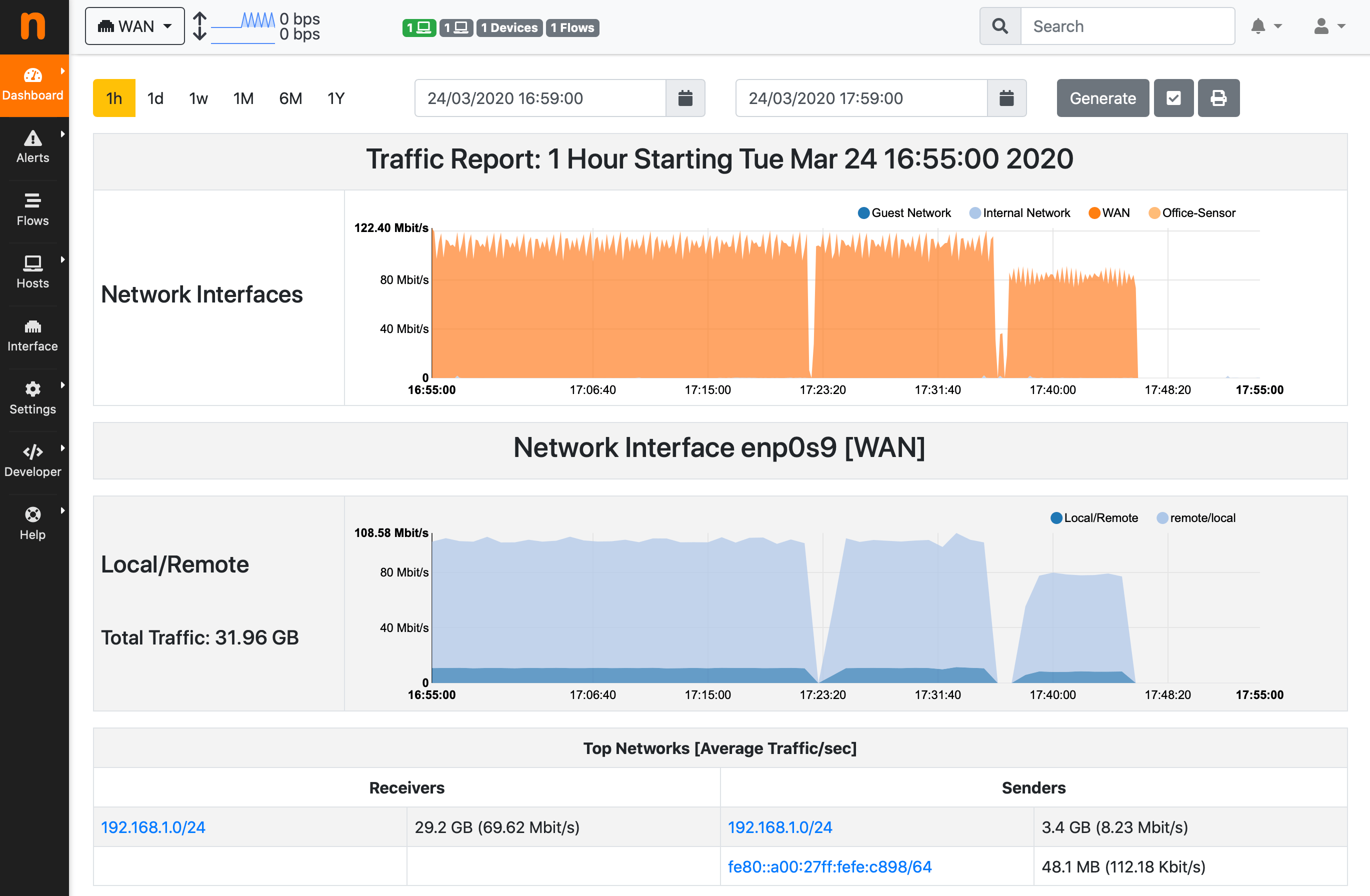Select the 1d time range tab

pos(155,98)
